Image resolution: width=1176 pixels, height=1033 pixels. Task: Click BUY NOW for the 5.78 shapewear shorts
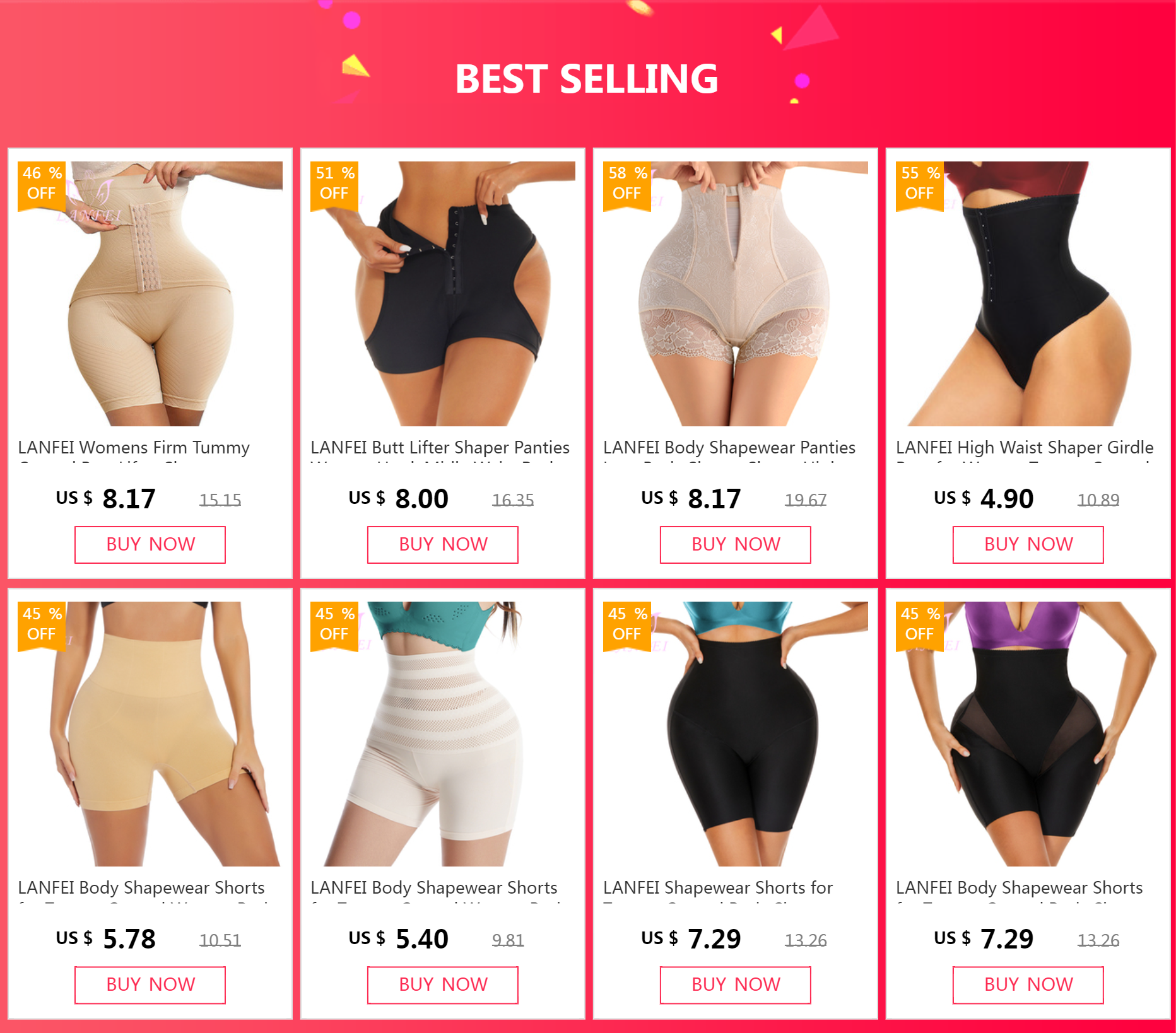click(150, 985)
